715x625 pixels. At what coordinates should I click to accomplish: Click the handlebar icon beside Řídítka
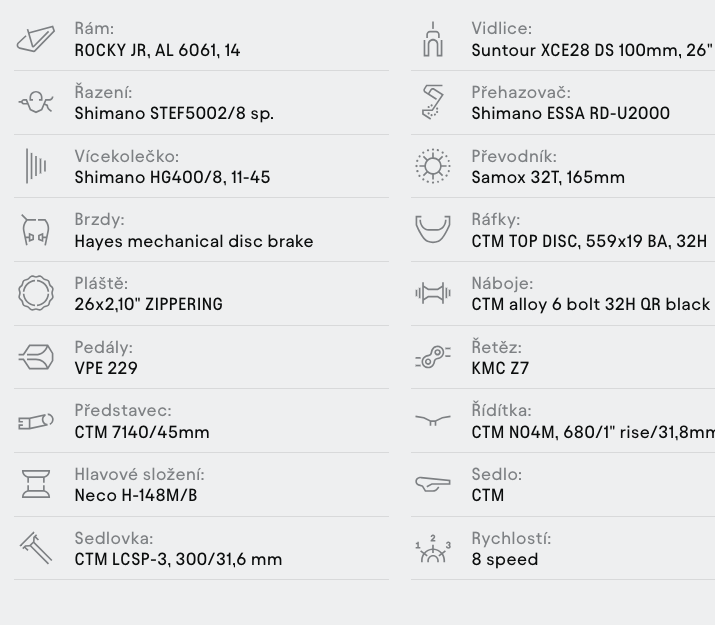coord(433,420)
